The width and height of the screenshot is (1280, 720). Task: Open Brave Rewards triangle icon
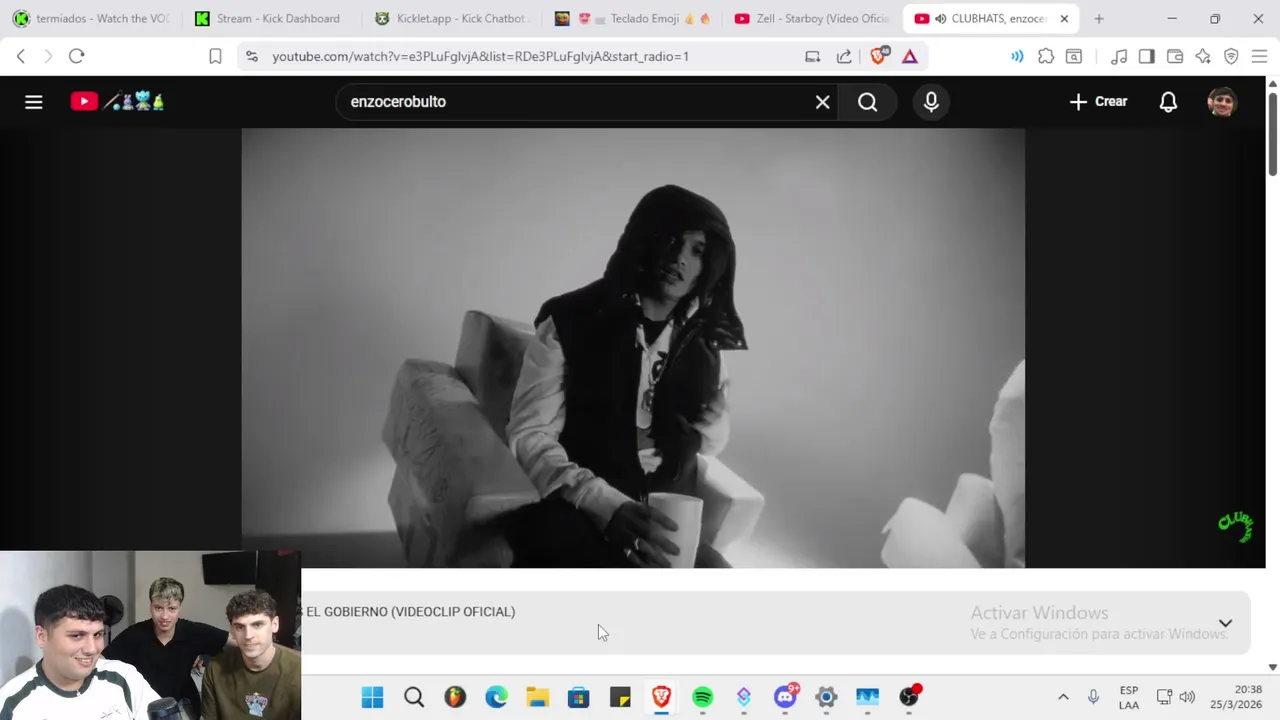click(910, 57)
